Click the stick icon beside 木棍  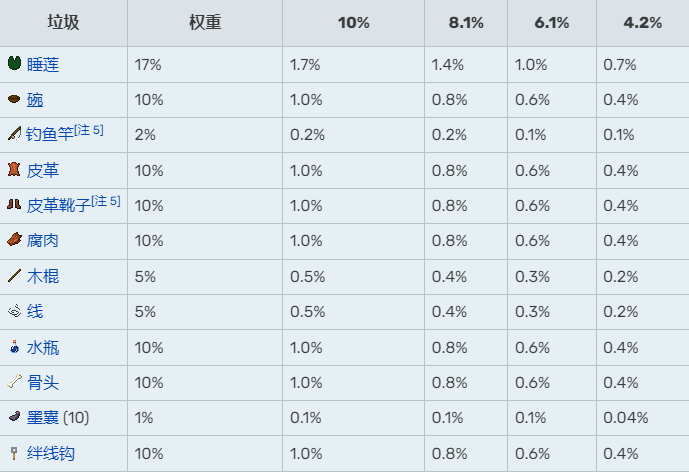(15, 276)
